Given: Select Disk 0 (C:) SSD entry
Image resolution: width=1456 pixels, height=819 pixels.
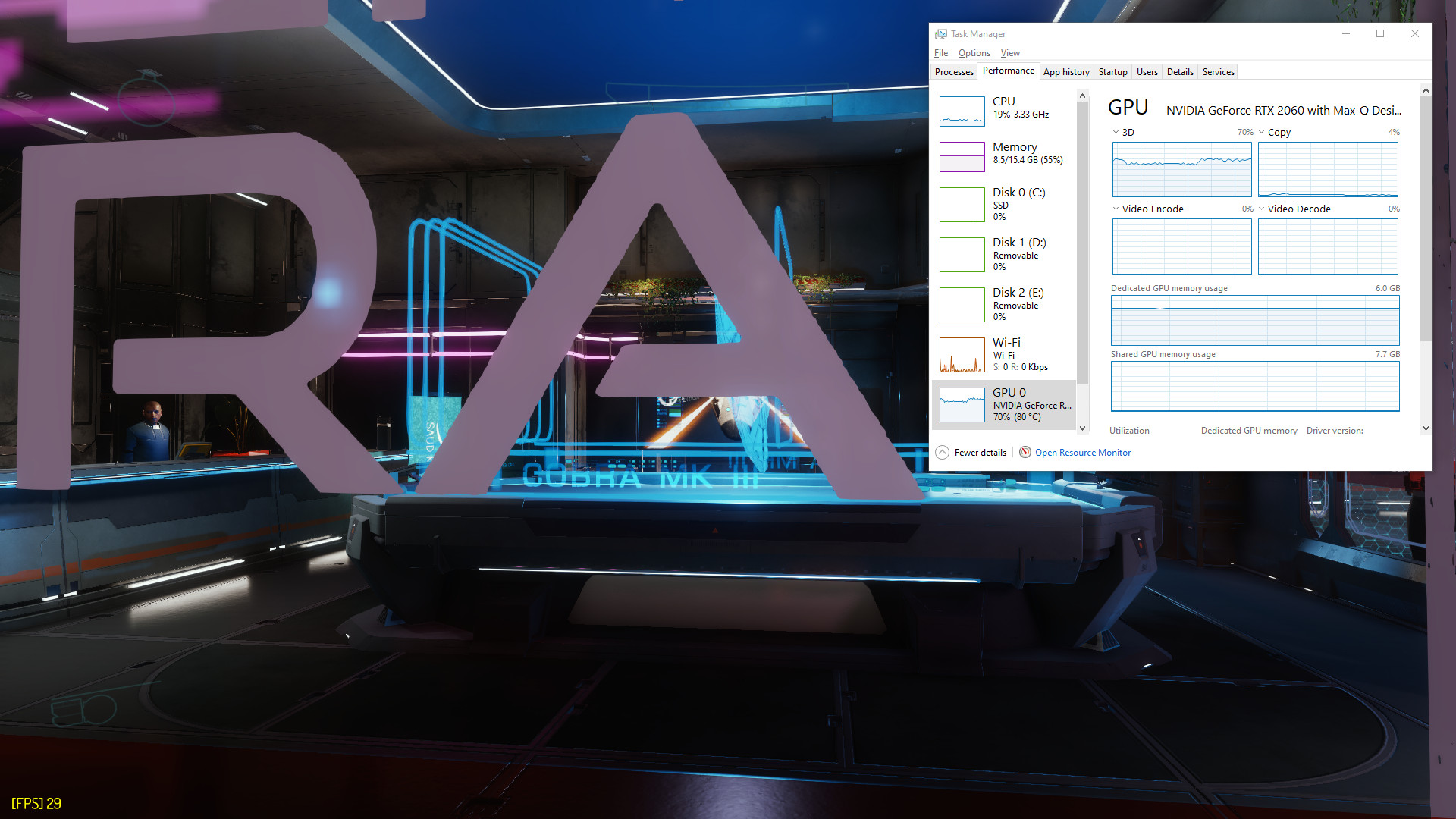Looking at the screenshot, I should pyautogui.click(x=1004, y=204).
